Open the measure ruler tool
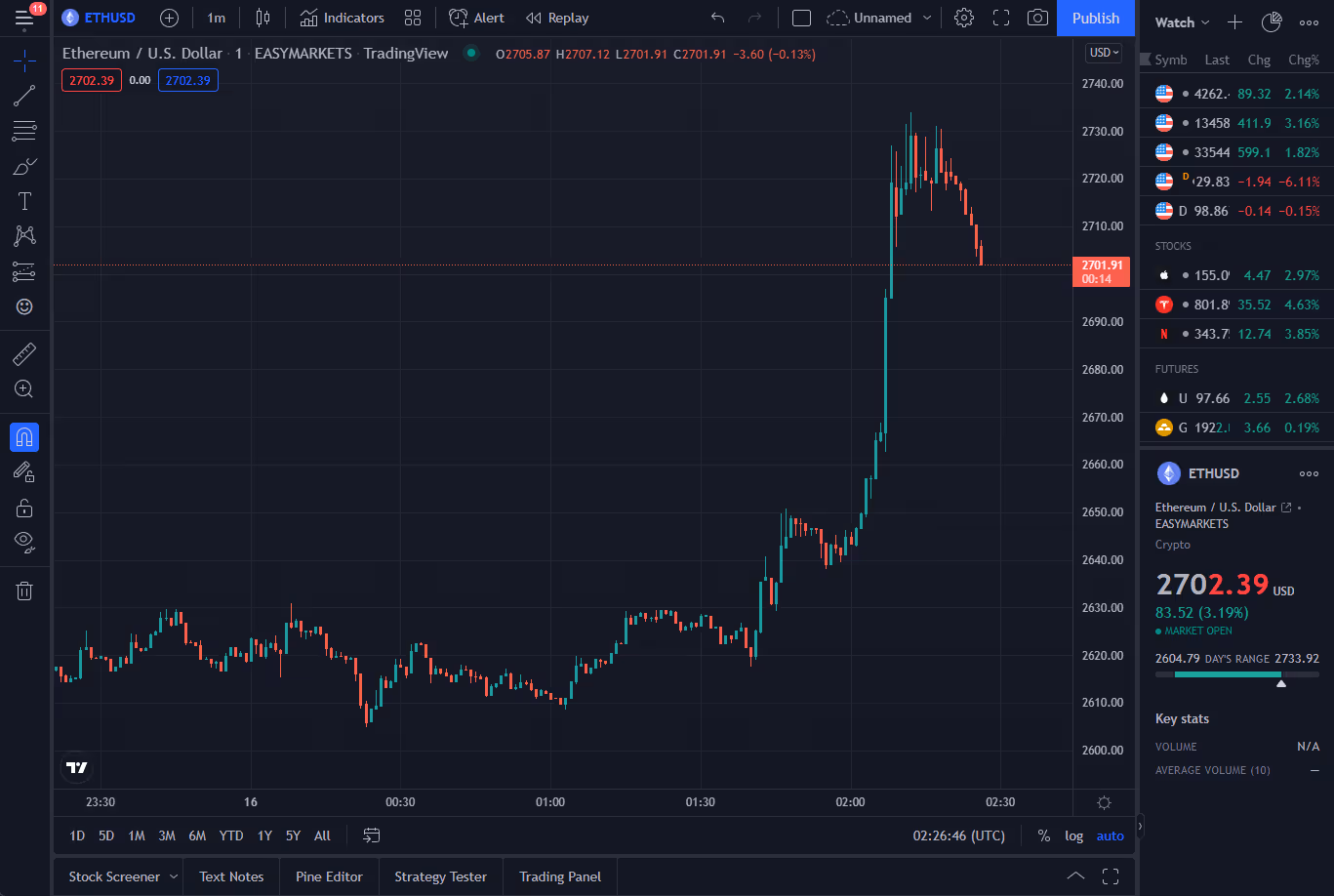This screenshot has height=896, width=1334. coord(24,353)
